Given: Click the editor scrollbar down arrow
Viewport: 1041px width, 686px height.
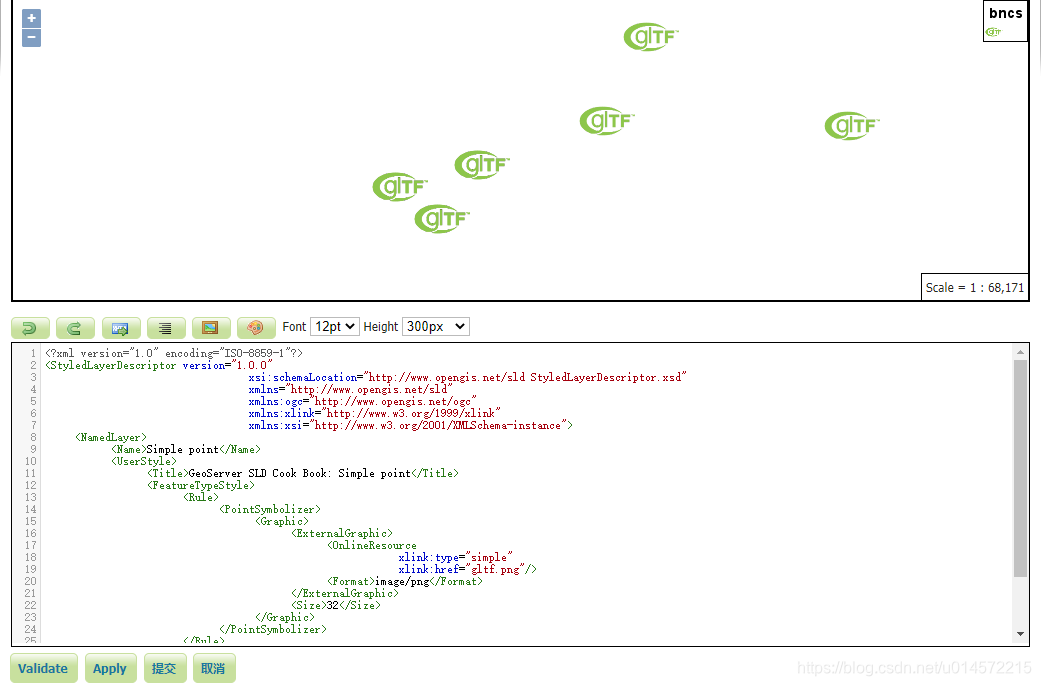Looking at the screenshot, I should point(1020,634).
